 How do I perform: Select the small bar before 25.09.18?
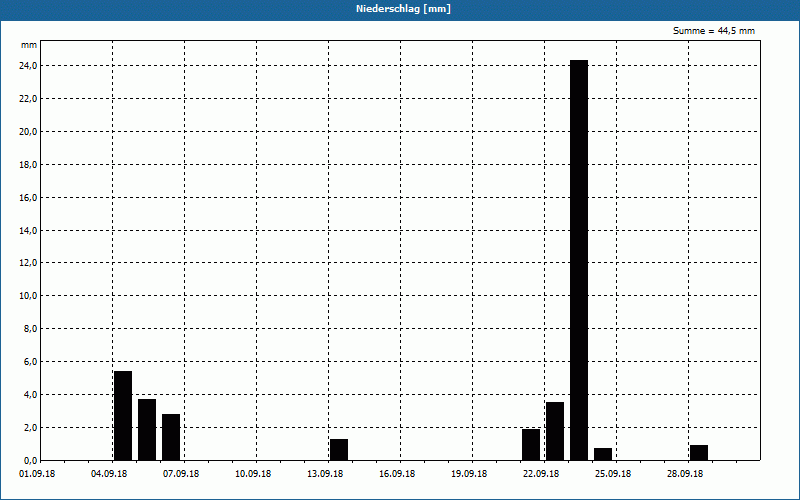click(603, 454)
